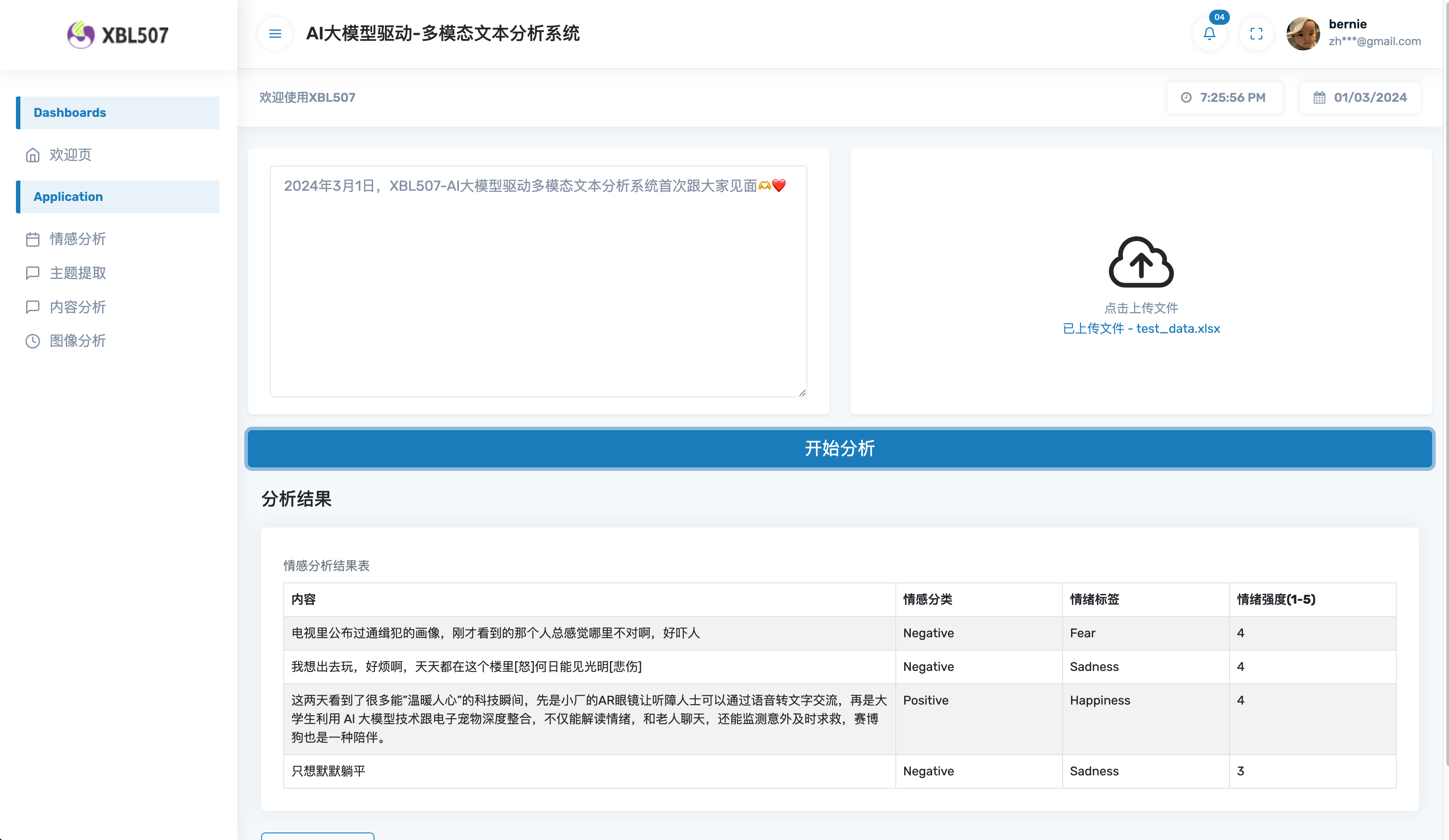Click the hamburger menu toggle icon

point(275,34)
